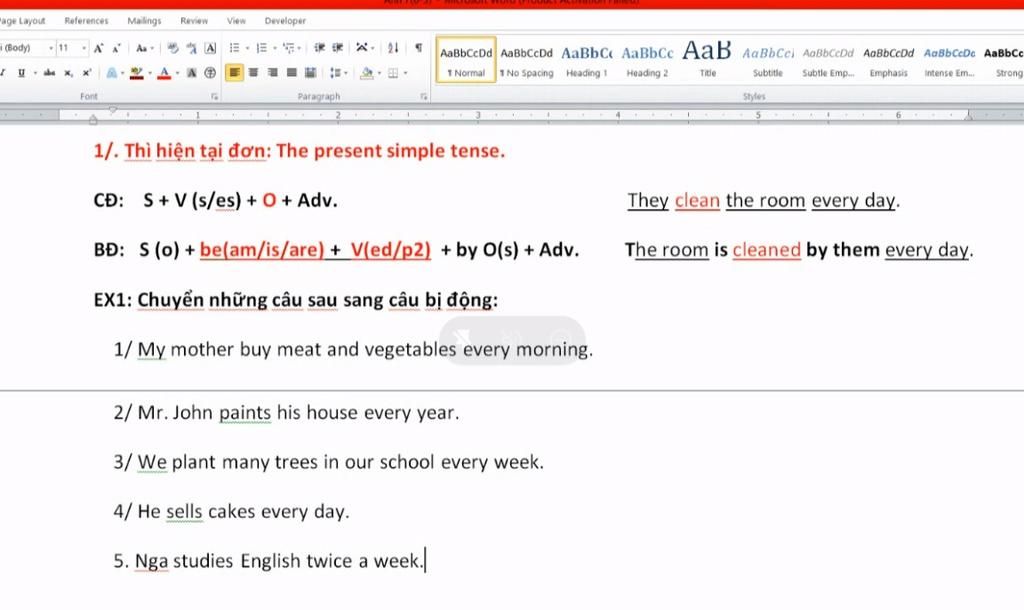Viewport: 1024px width, 610px height.
Task: Open the View tab
Action: click(236, 21)
